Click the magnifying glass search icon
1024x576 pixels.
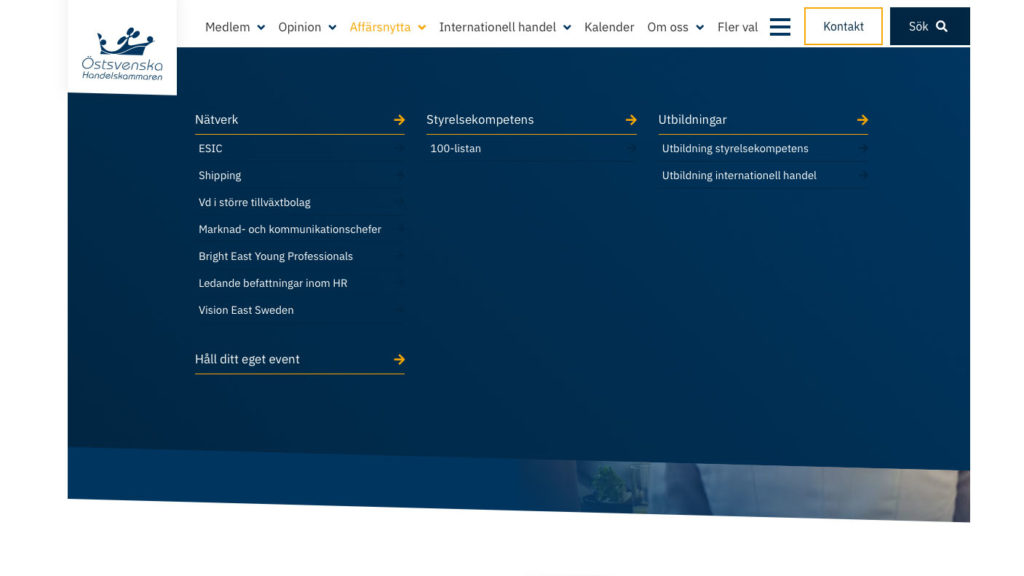(942, 27)
